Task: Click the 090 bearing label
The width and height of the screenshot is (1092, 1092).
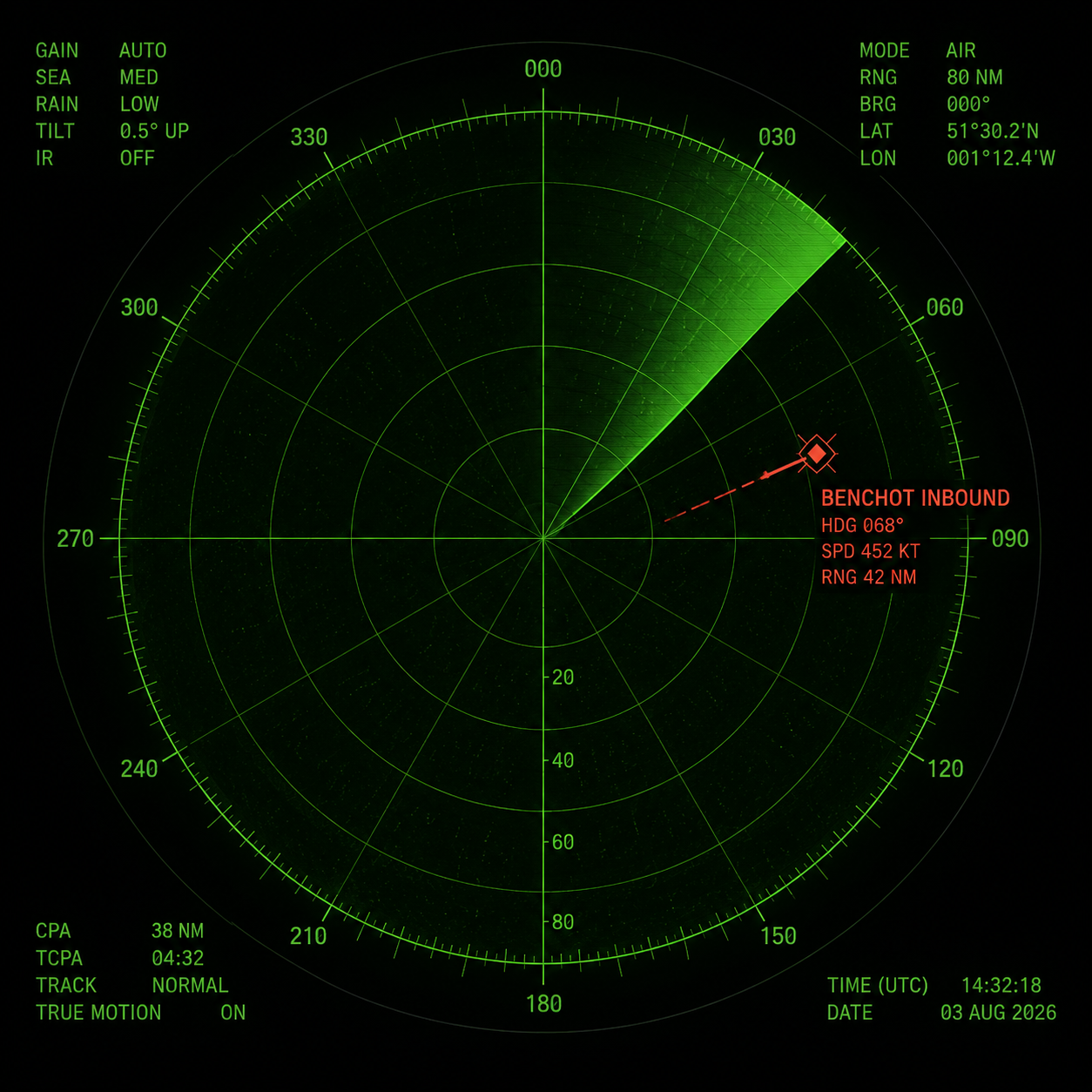Action: coord(1010,539)
